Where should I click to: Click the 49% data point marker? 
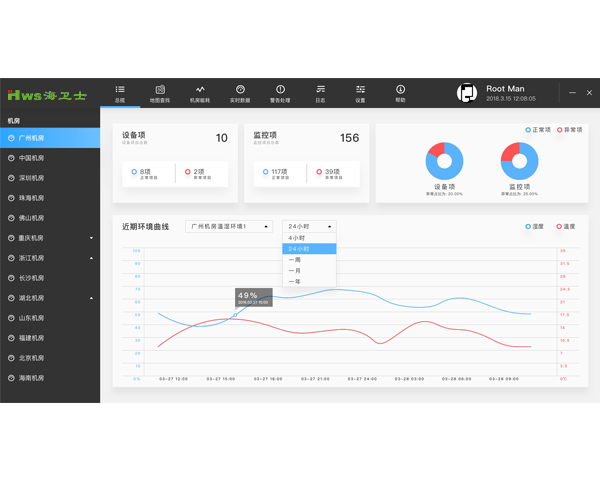(x=235, y=315)
